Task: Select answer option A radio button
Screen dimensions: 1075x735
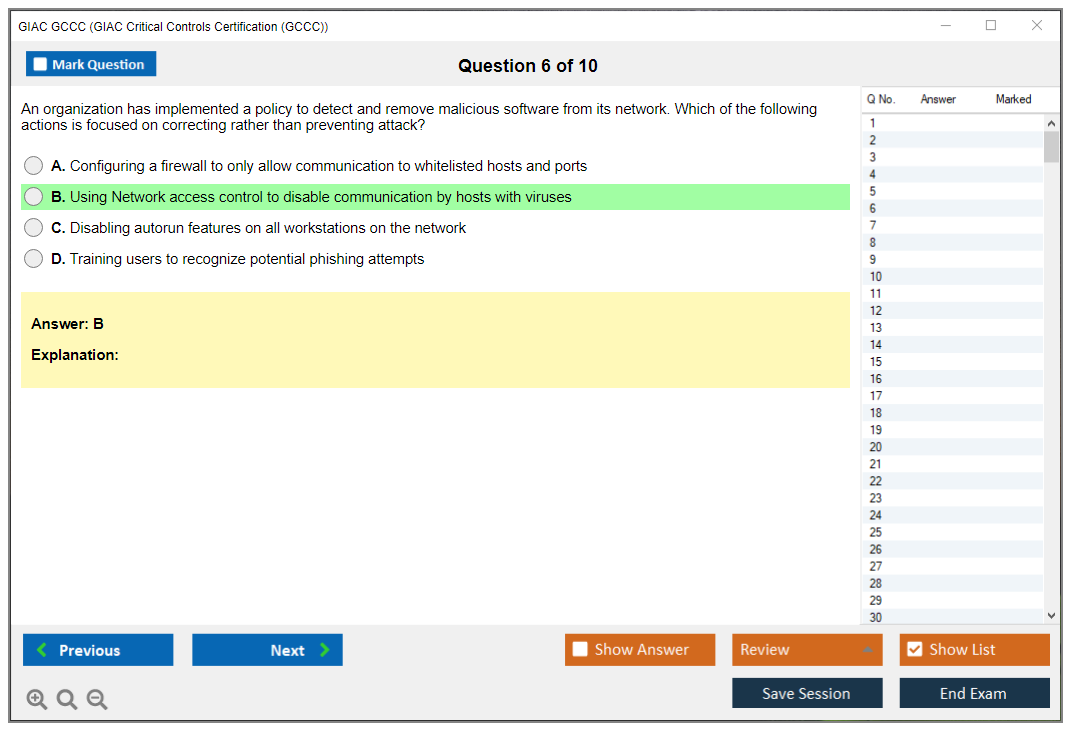Action: click(x=33, y=165)
